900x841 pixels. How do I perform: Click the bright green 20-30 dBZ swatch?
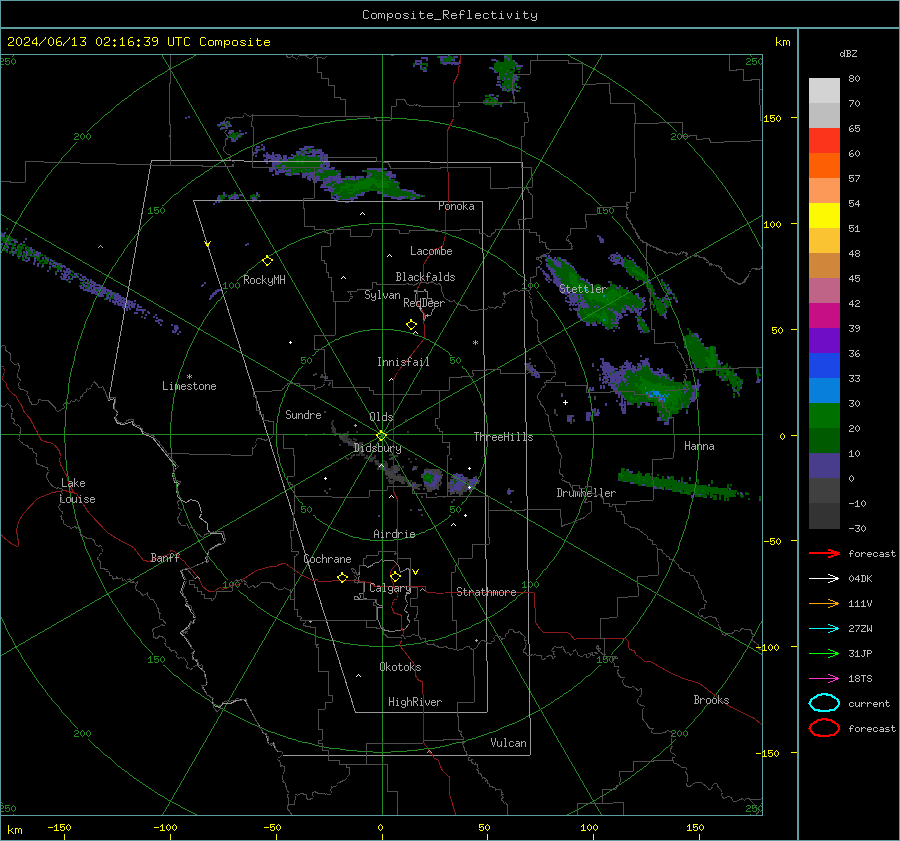click(x=824, y=416)
